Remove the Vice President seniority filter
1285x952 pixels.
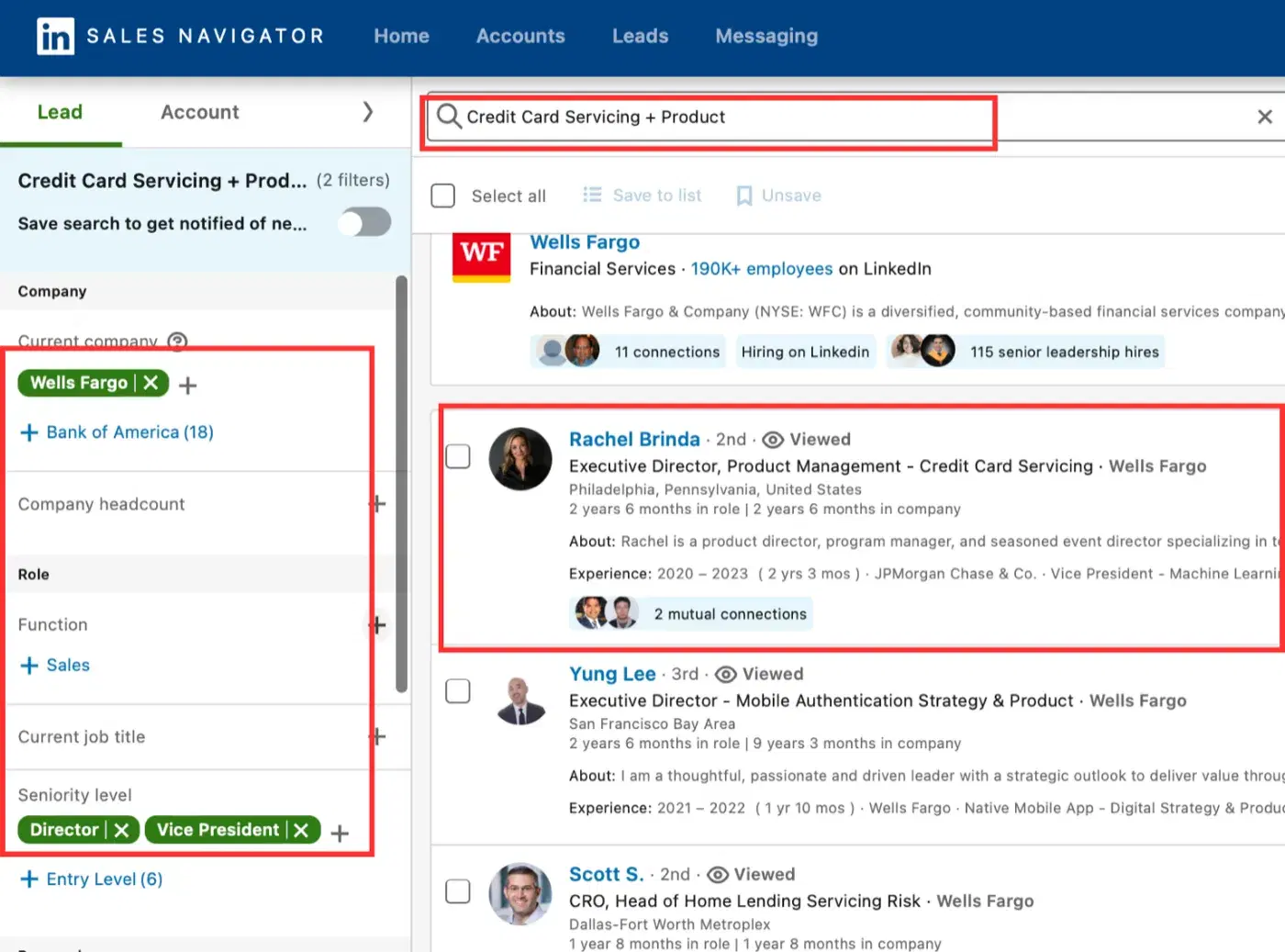click(x=301, y=830)
